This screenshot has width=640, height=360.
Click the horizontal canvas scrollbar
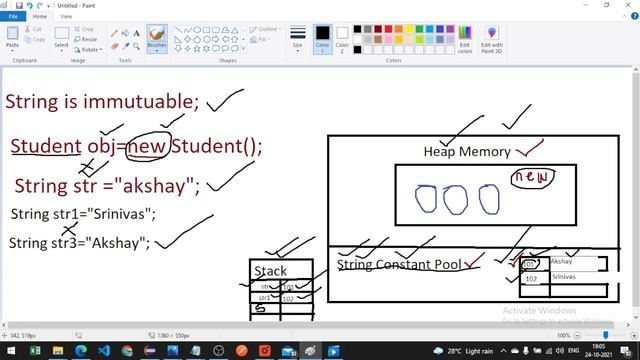coord(310,325)
